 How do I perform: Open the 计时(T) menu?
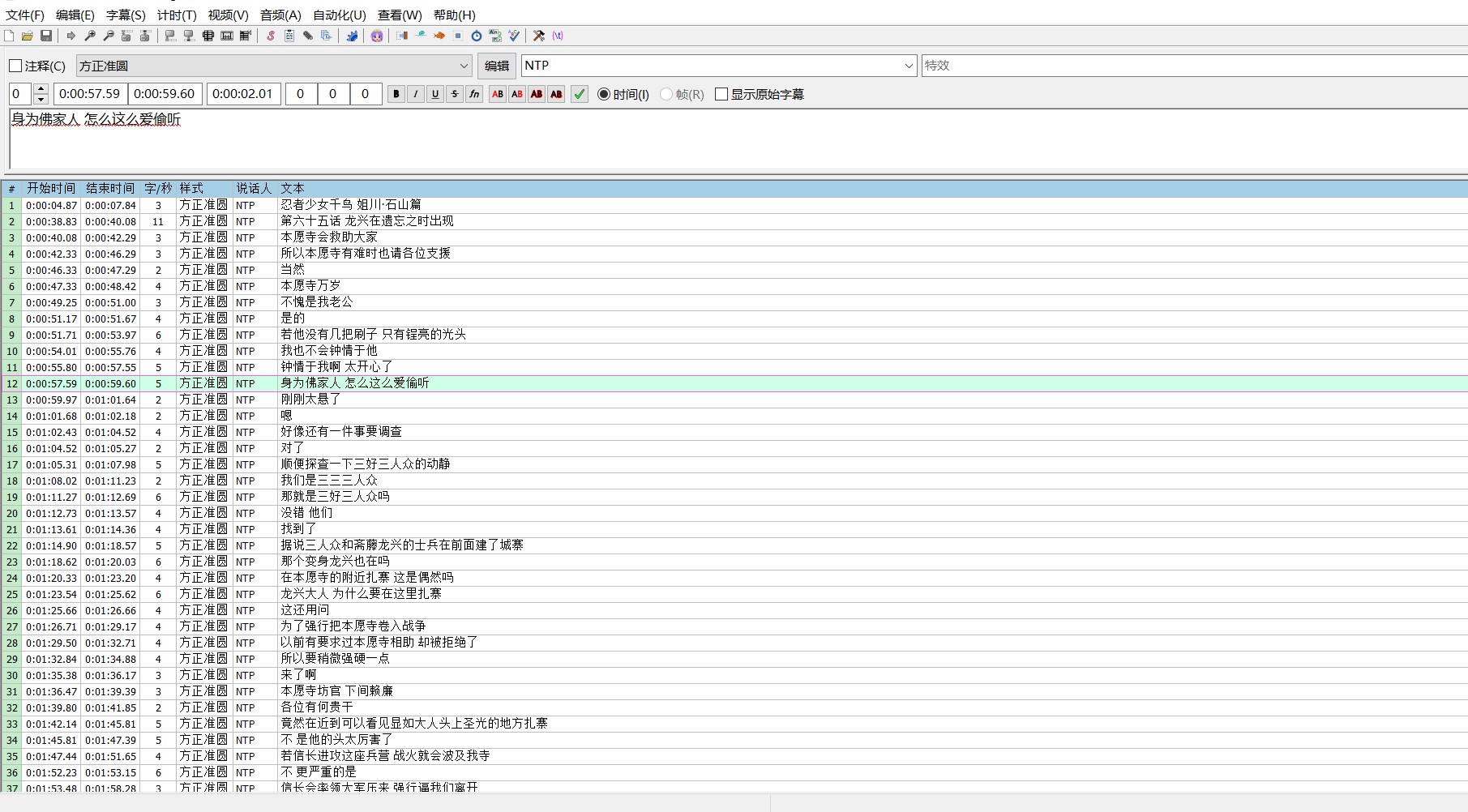tap(177, 15)
